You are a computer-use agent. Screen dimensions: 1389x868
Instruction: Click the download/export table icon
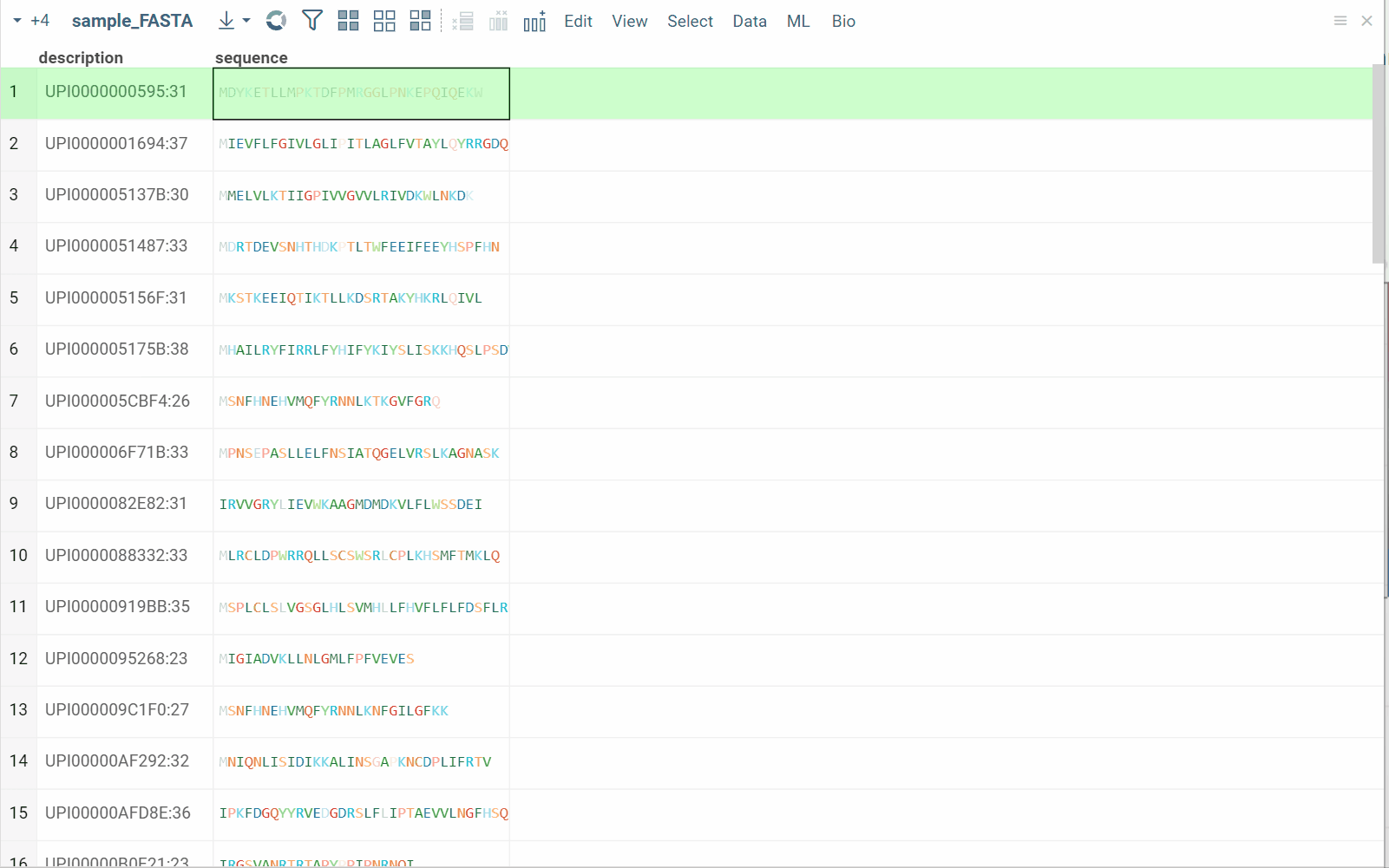[x=226, y=21]
